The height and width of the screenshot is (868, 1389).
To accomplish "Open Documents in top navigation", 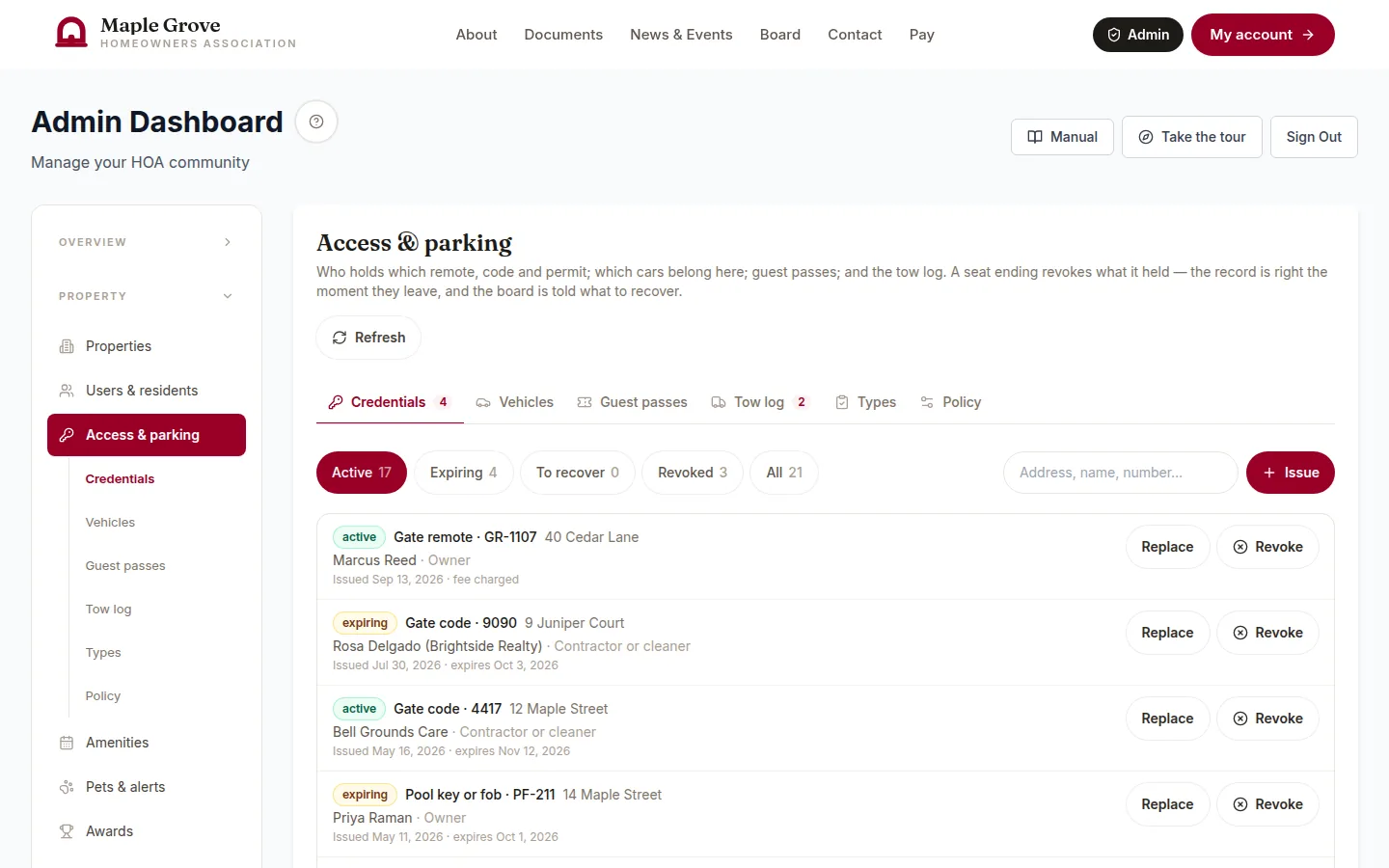I will 563,35.
